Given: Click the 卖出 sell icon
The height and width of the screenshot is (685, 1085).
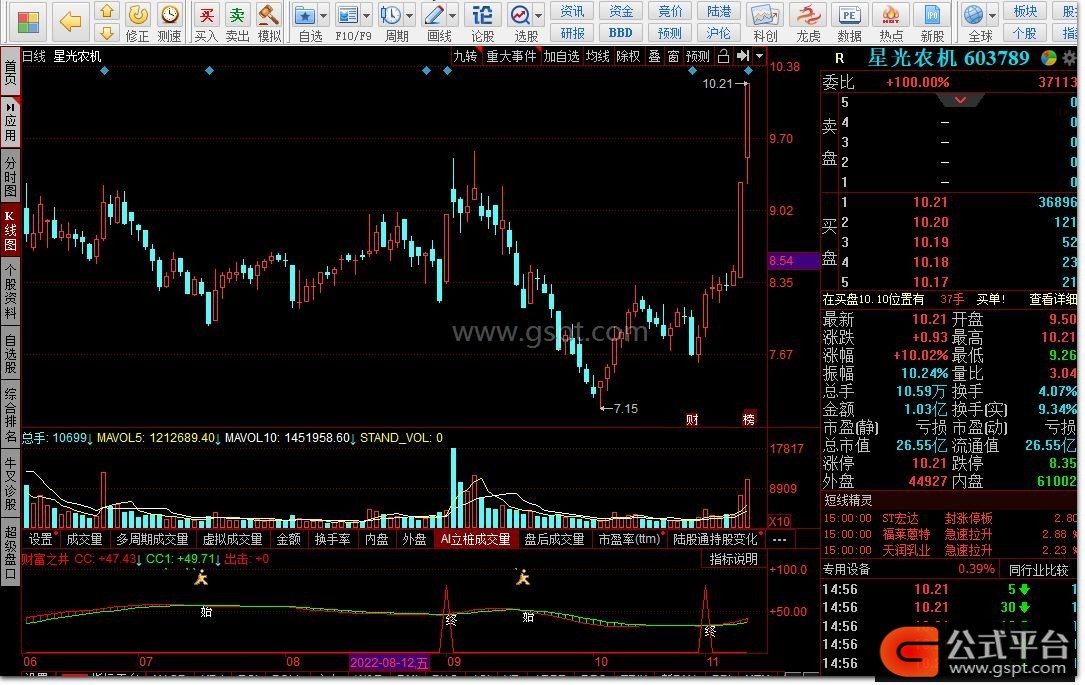Looking at the screenshot, I should (237, 22).
